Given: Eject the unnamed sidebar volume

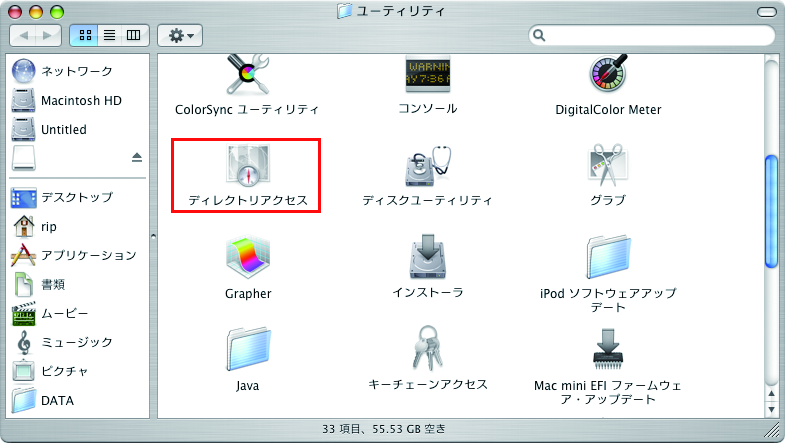Looking at the screenshot, I should 137,157.
